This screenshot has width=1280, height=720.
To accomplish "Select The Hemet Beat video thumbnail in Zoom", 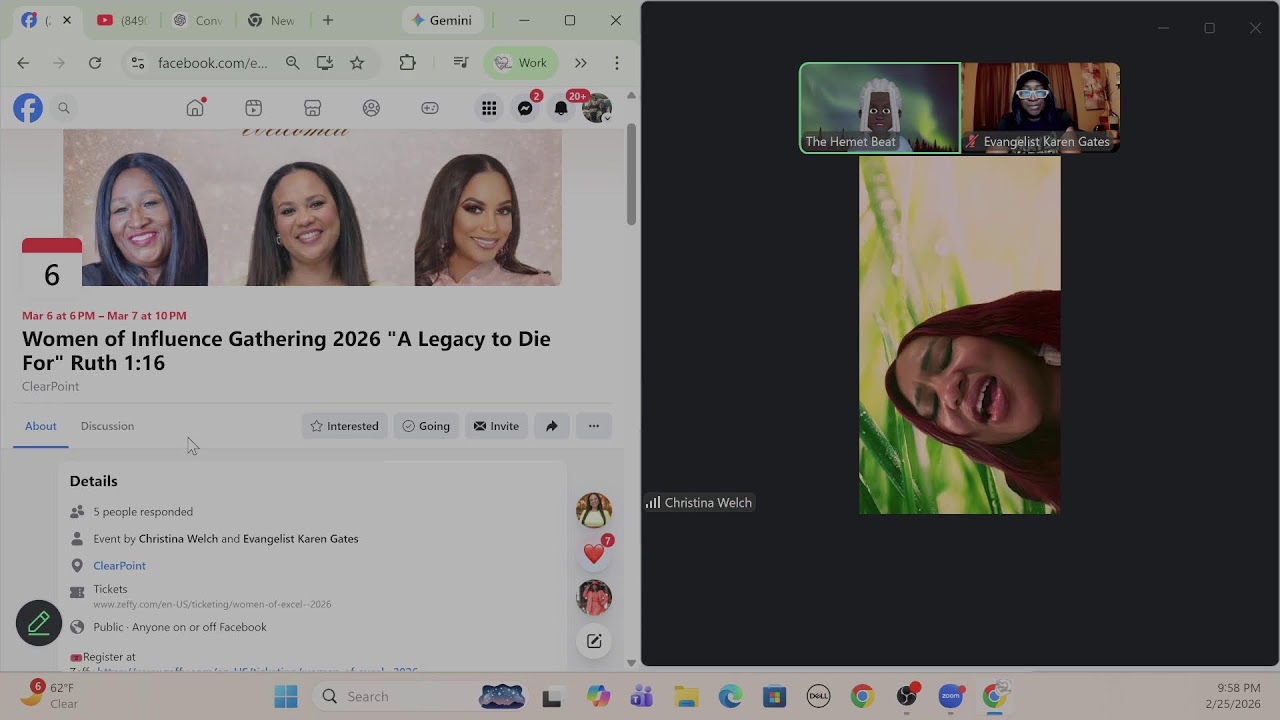I will pyautogui.click(x=880, y=108).
